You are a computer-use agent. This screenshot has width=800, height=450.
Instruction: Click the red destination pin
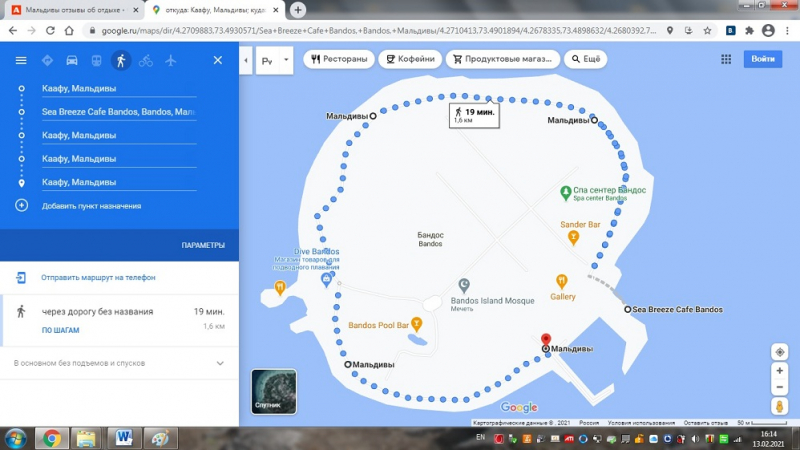coord(546,341)
